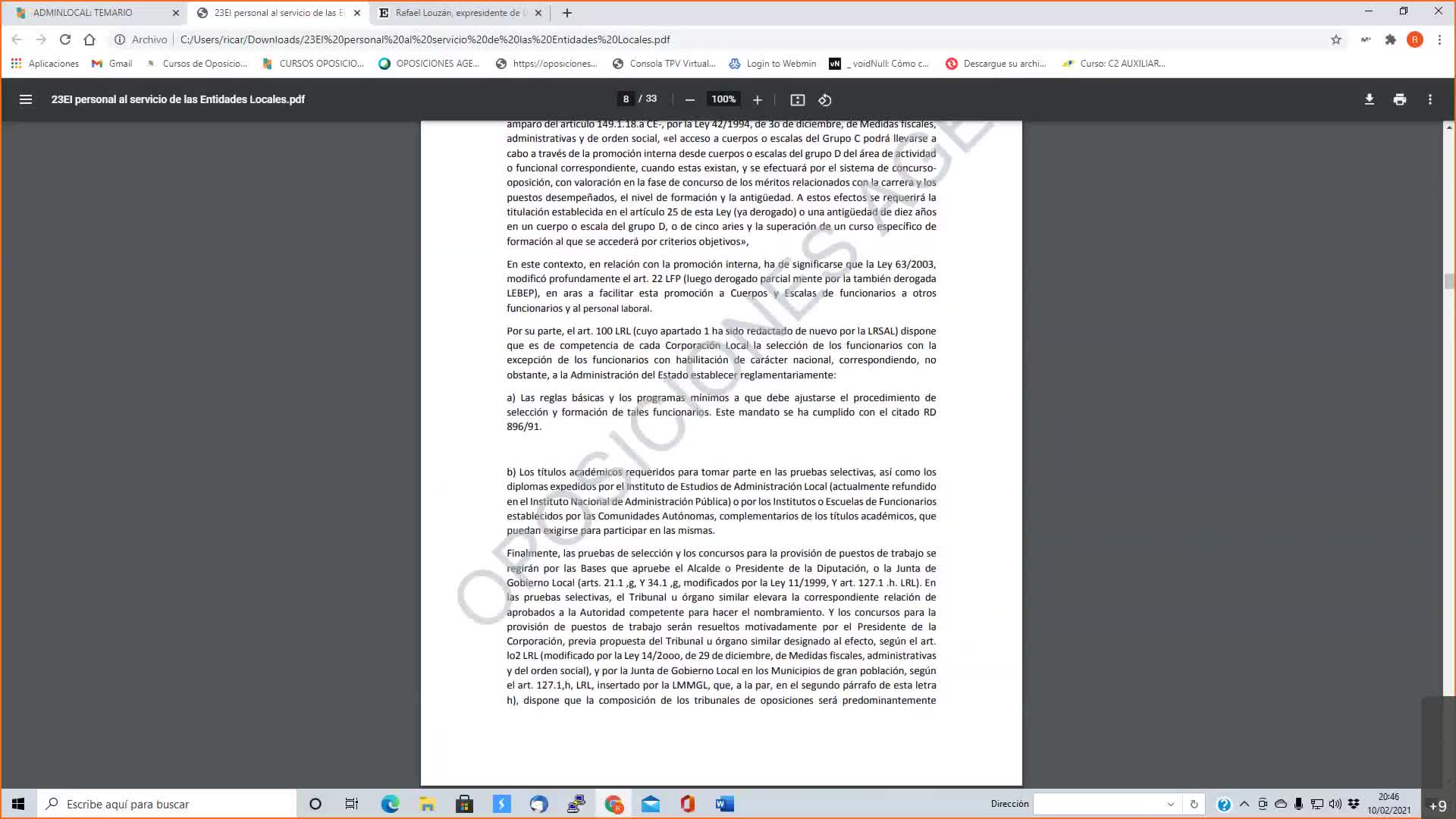The width and height of the screenshot is (1456, 819).
Task: Open Thunderbird from the taskbar
Action: click(x=538, y=804)
